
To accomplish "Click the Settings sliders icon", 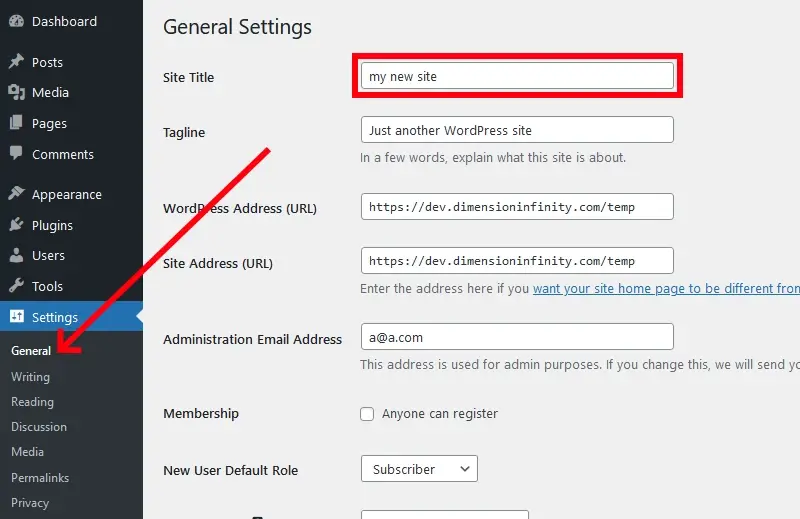I will coord(17,316).
